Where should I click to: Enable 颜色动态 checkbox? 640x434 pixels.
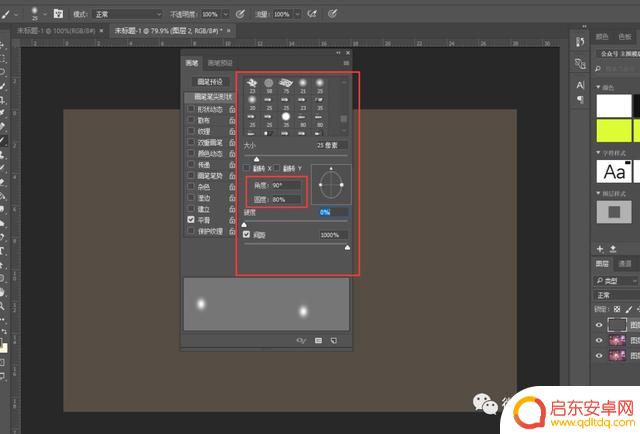[191, 153]
